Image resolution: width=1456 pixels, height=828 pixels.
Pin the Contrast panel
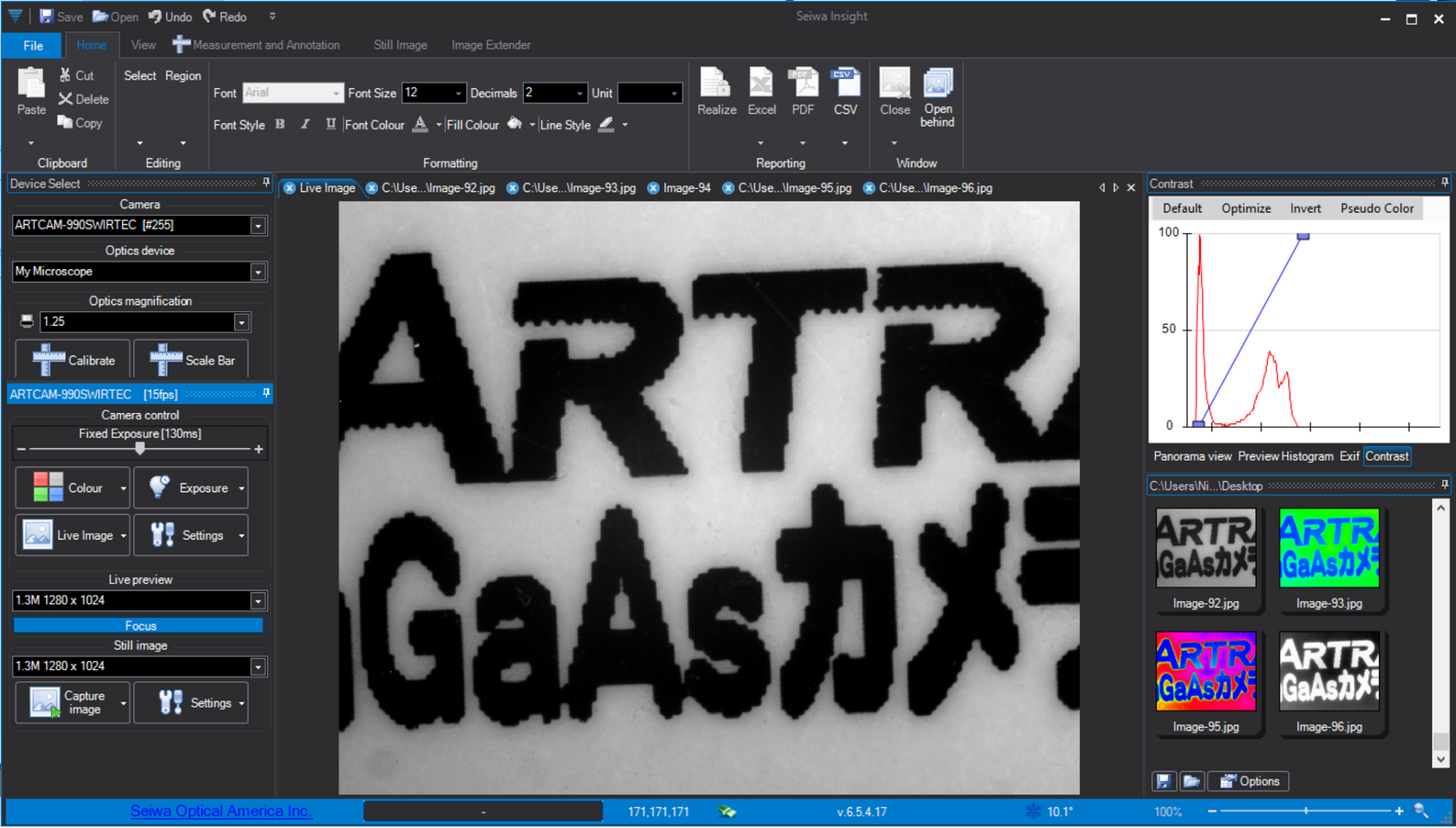1444,183
